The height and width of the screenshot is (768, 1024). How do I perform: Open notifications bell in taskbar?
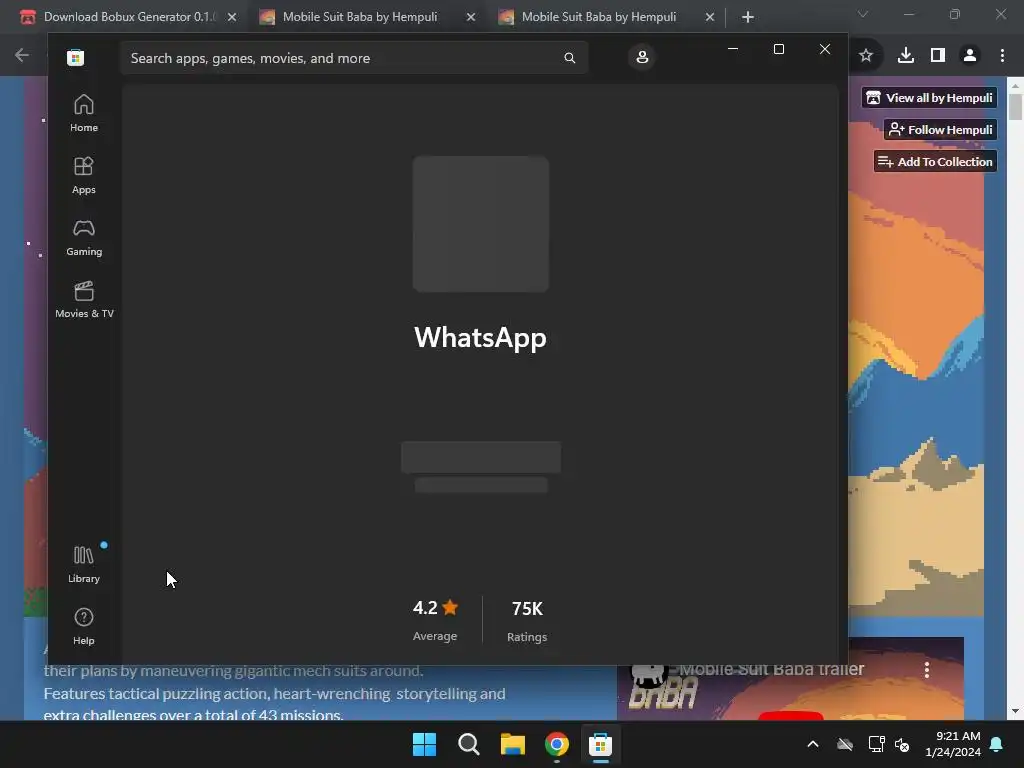point(997,744)
